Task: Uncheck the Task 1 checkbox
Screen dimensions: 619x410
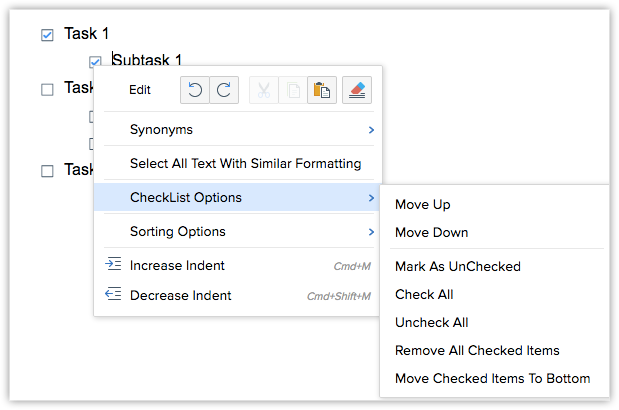Action: coord(47,35)
